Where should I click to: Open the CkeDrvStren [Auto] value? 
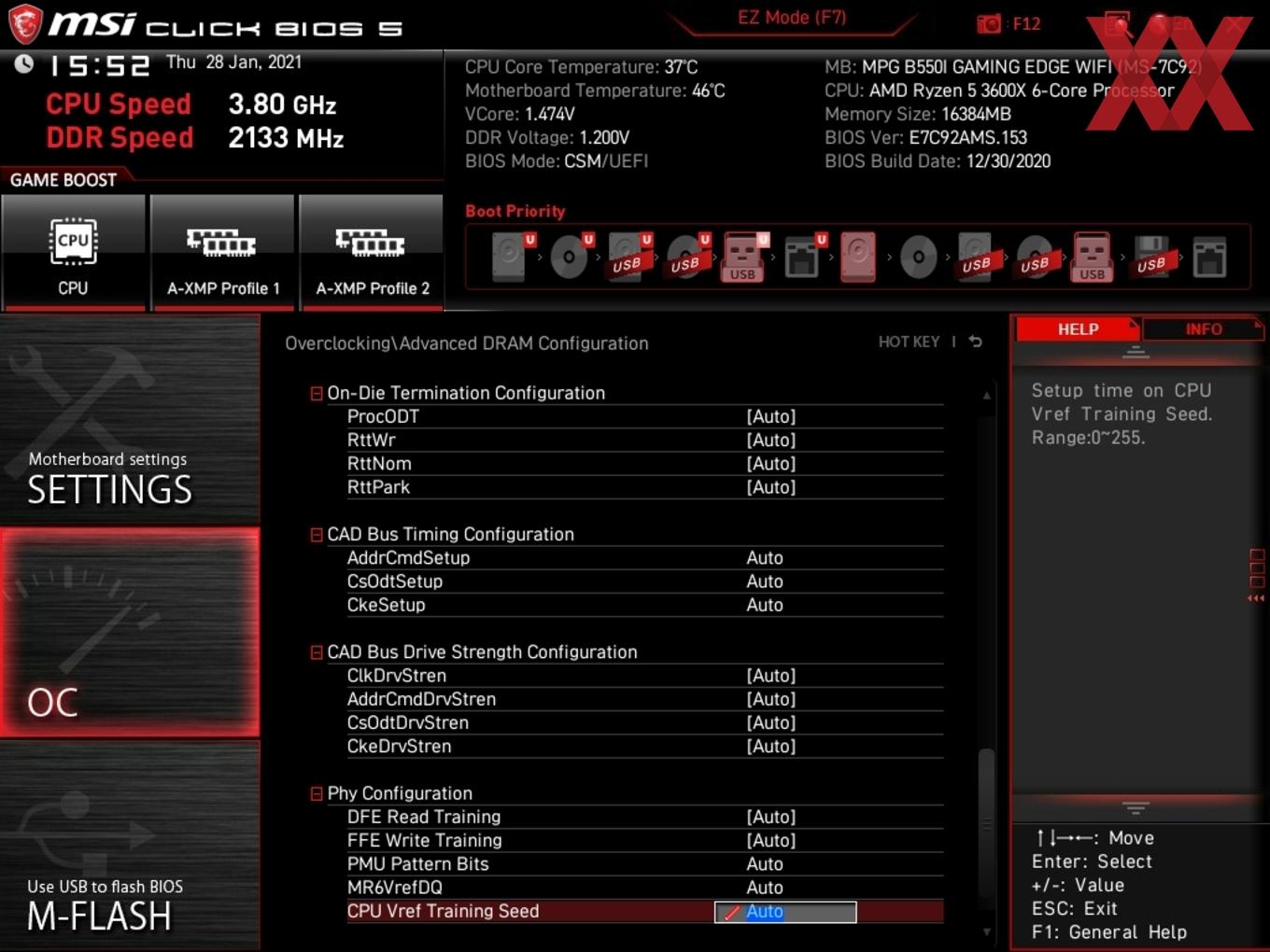click(771, 746)
